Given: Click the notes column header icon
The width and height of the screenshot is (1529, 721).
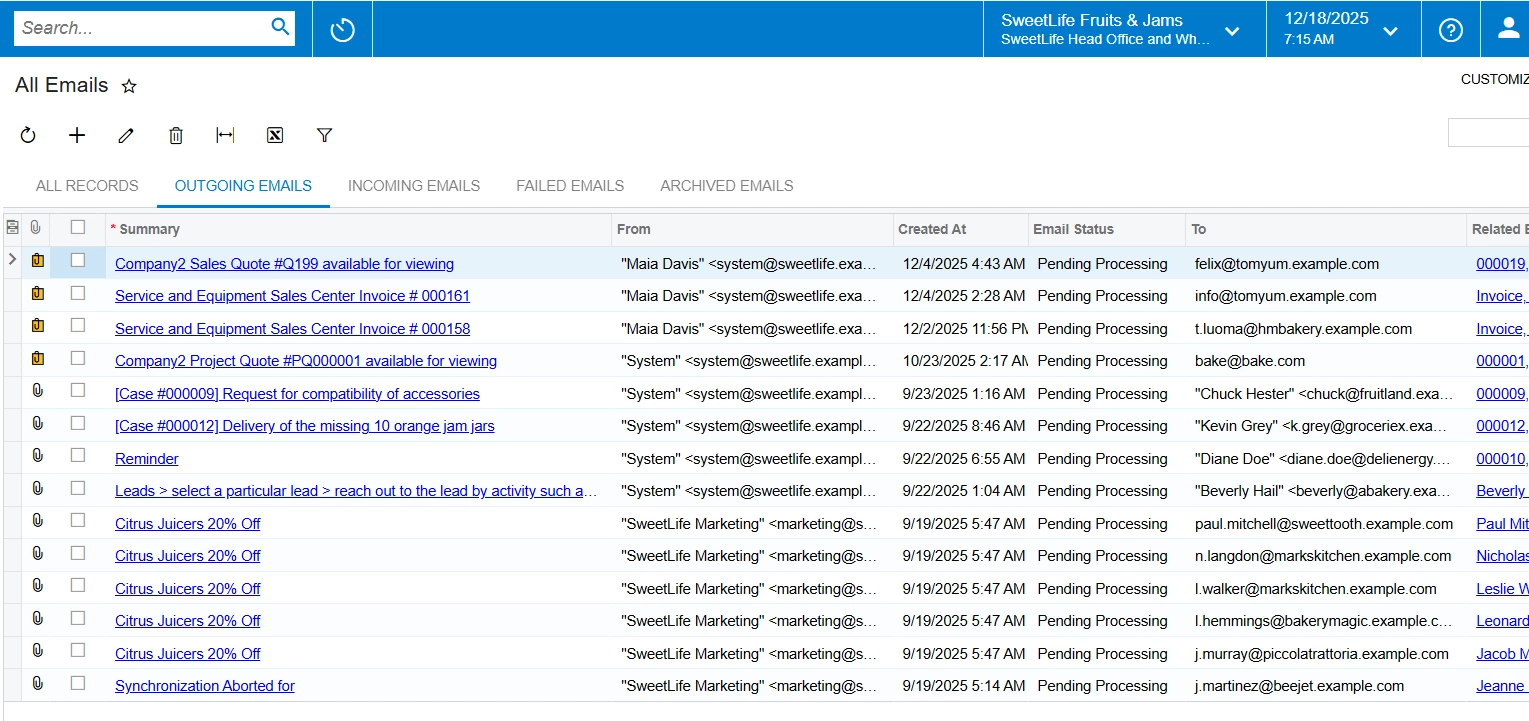Looking at the screenshot, I should click(12, 228).
